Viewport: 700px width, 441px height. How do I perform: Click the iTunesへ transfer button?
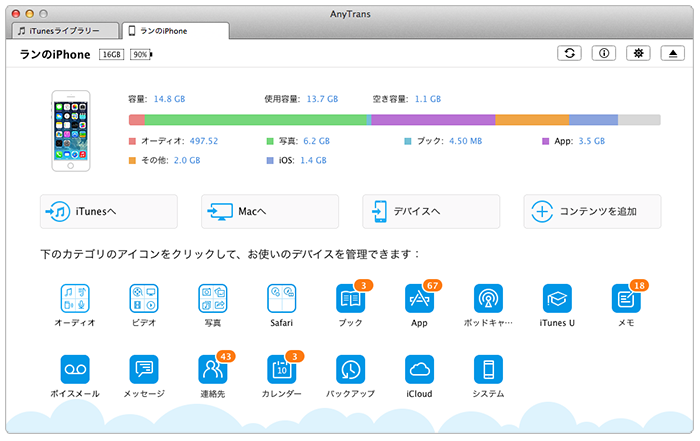[109, 212]
